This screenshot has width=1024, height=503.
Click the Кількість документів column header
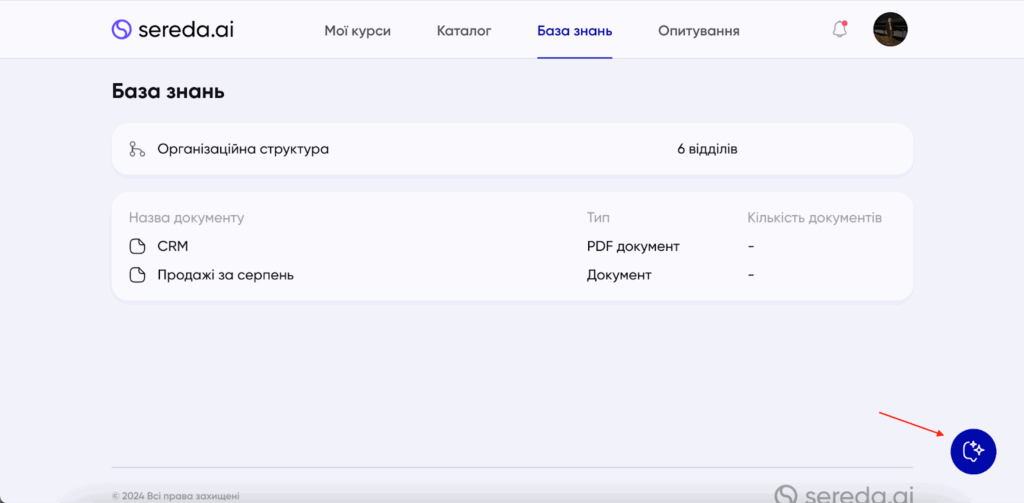(814, 217)
